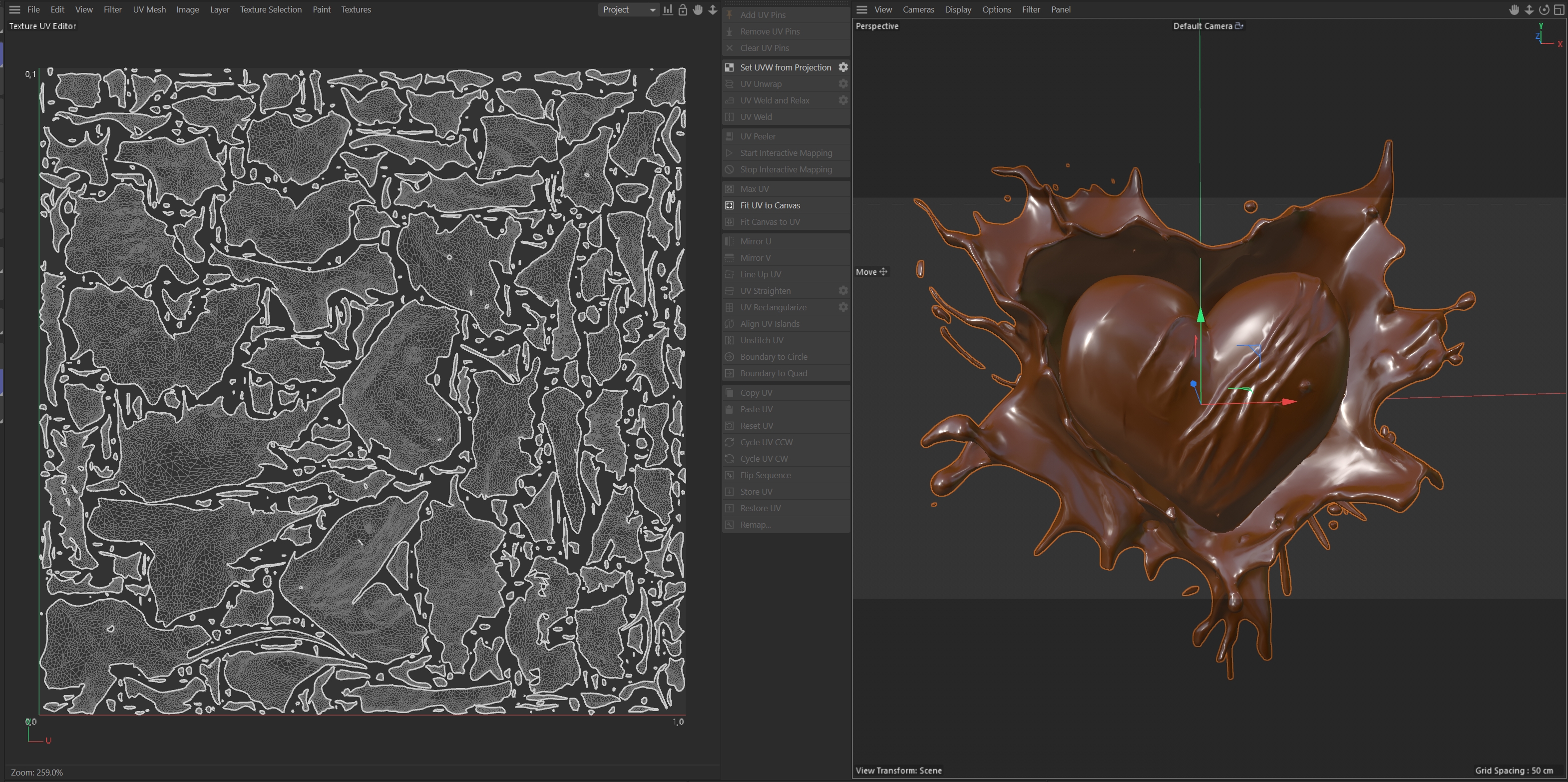
Task: Click the Default Camera link icon
Action: click(1239, 25)
